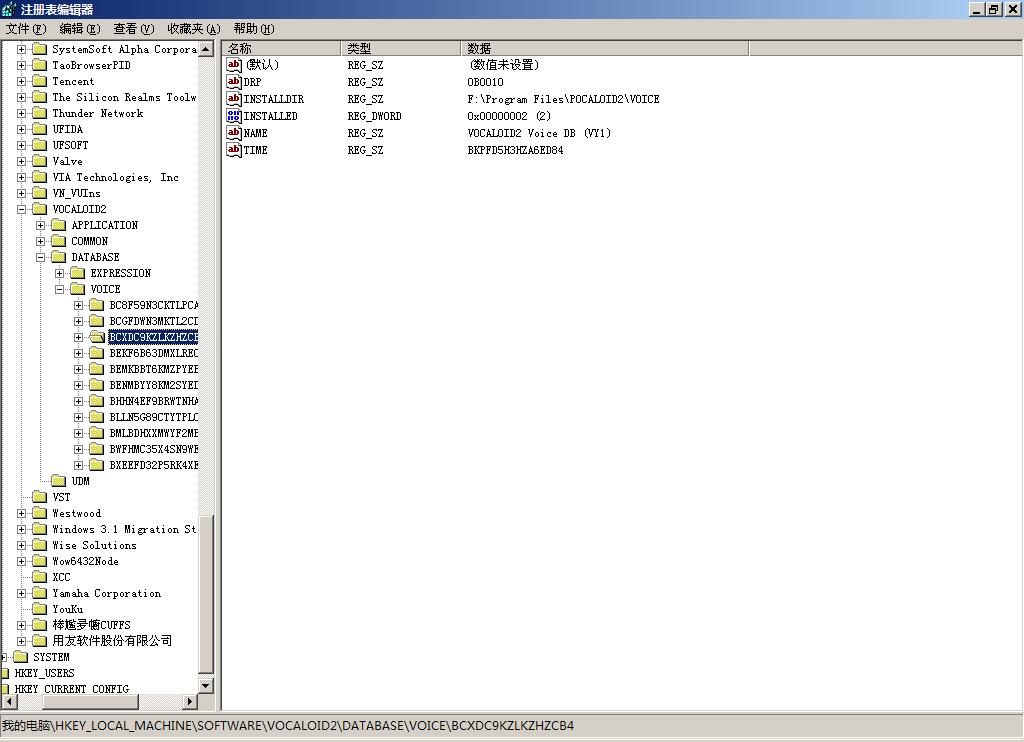Collapse the VOCALOID2 tree node
Viewport: 1024px width, 742px height.
pos(22,209)
